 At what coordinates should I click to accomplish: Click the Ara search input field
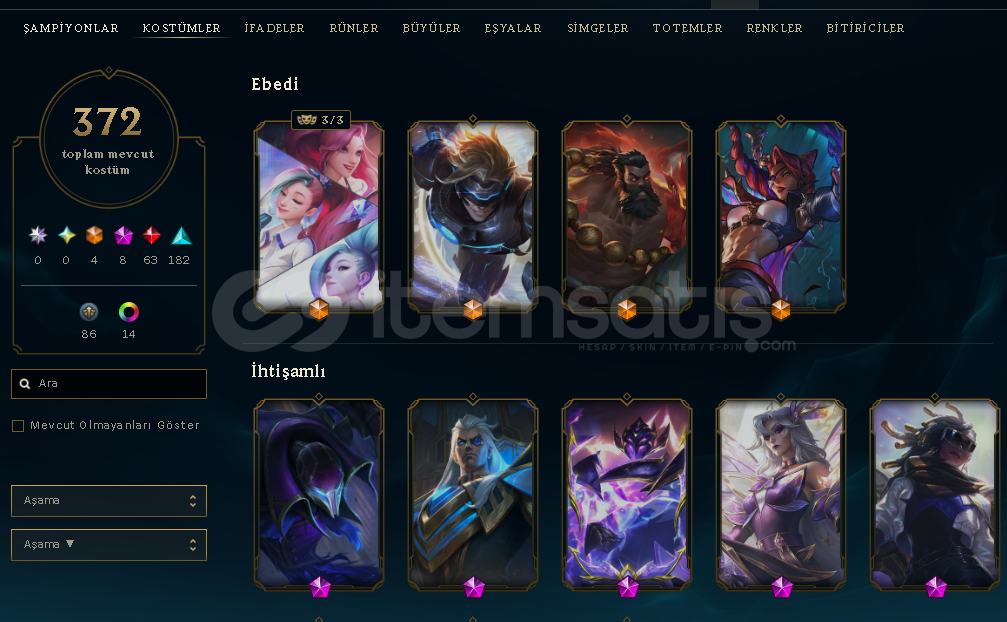tap(109, 384)
